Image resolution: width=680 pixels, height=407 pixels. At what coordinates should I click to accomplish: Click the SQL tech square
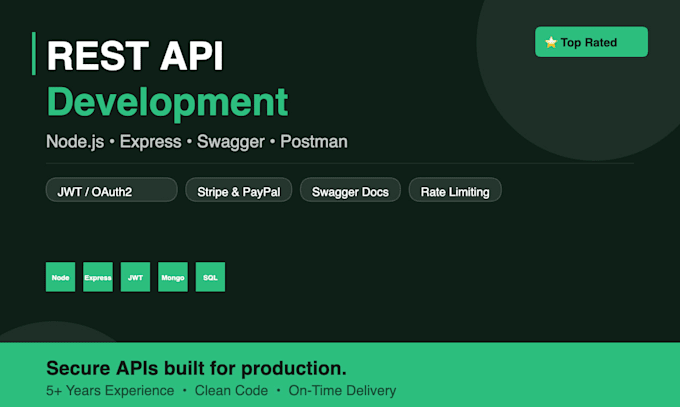[210, 277]
